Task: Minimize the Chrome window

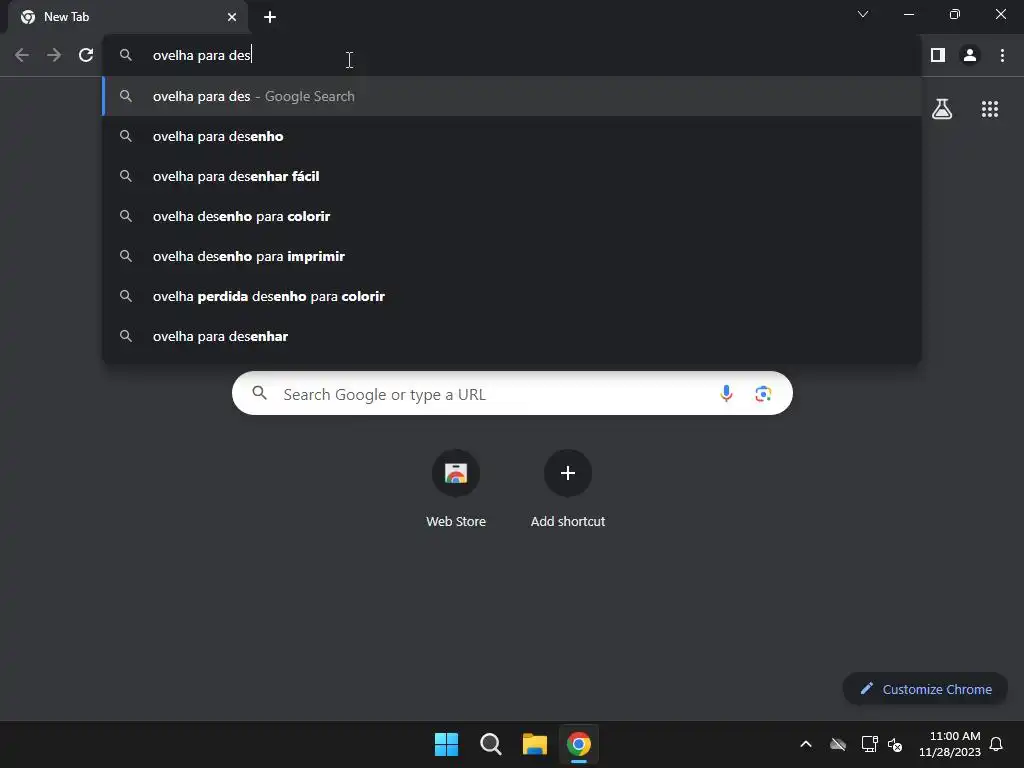Action: tap(908, 14)
